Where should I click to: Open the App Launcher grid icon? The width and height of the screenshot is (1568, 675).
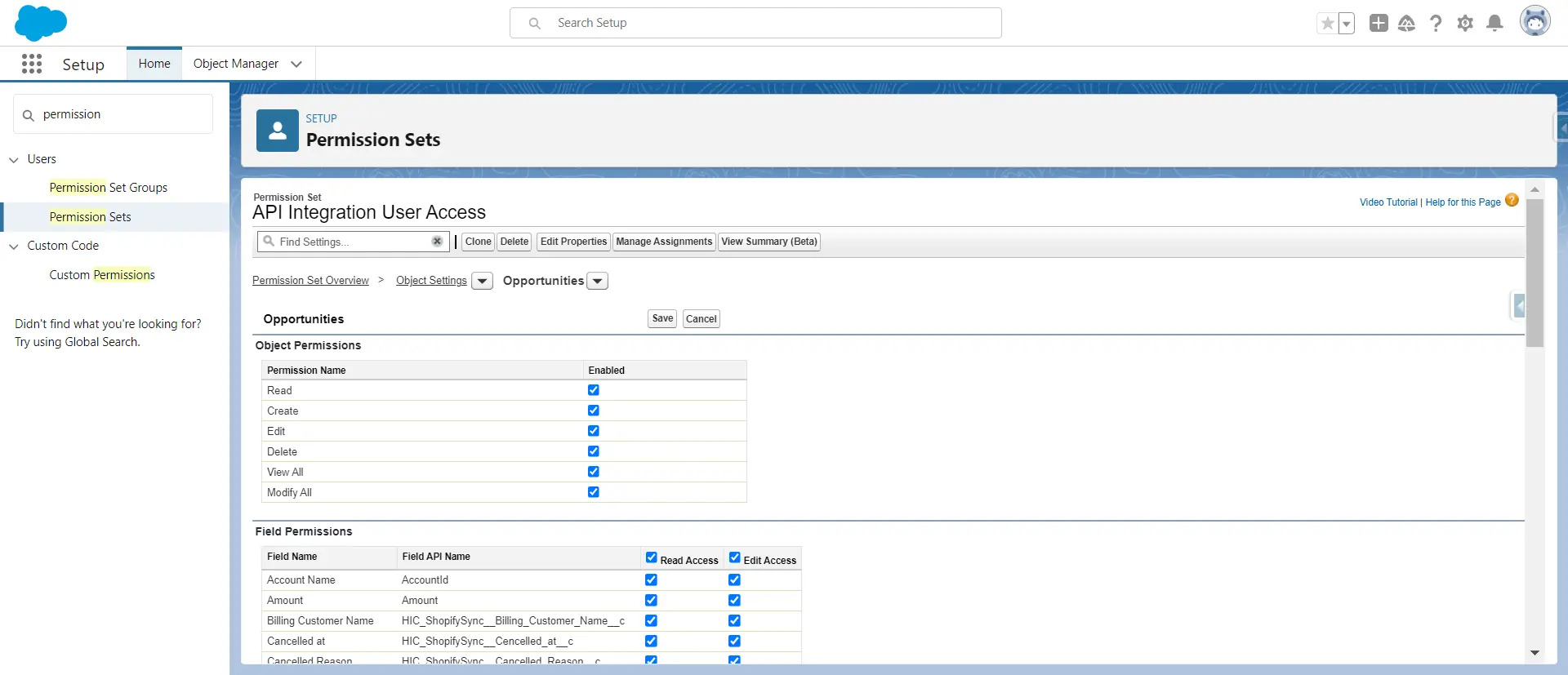pyautogui.click(x=32, y=64)
